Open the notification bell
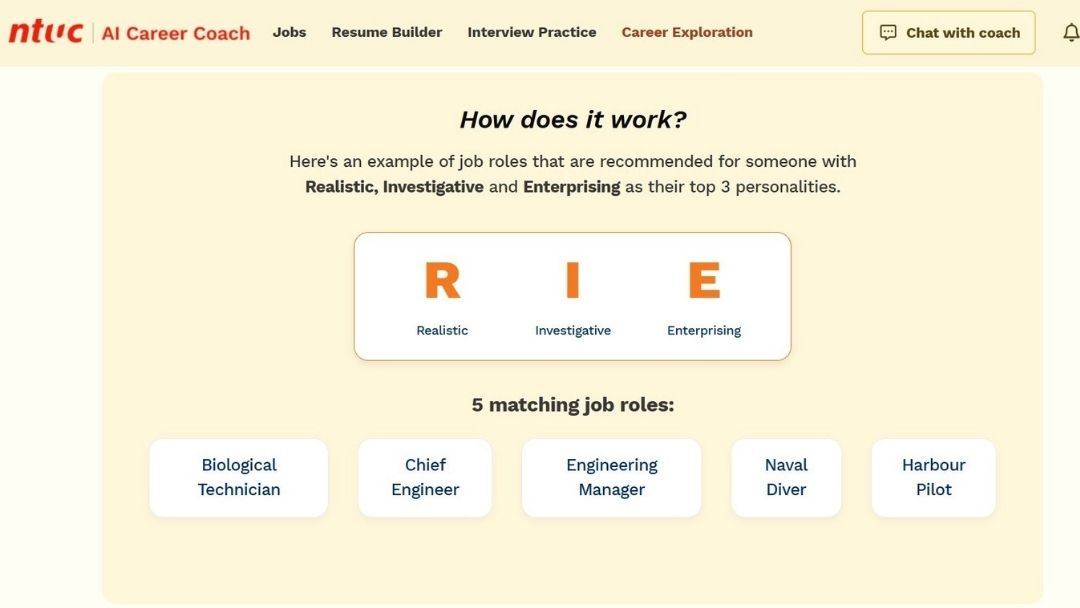 [x=1072, y=31]
